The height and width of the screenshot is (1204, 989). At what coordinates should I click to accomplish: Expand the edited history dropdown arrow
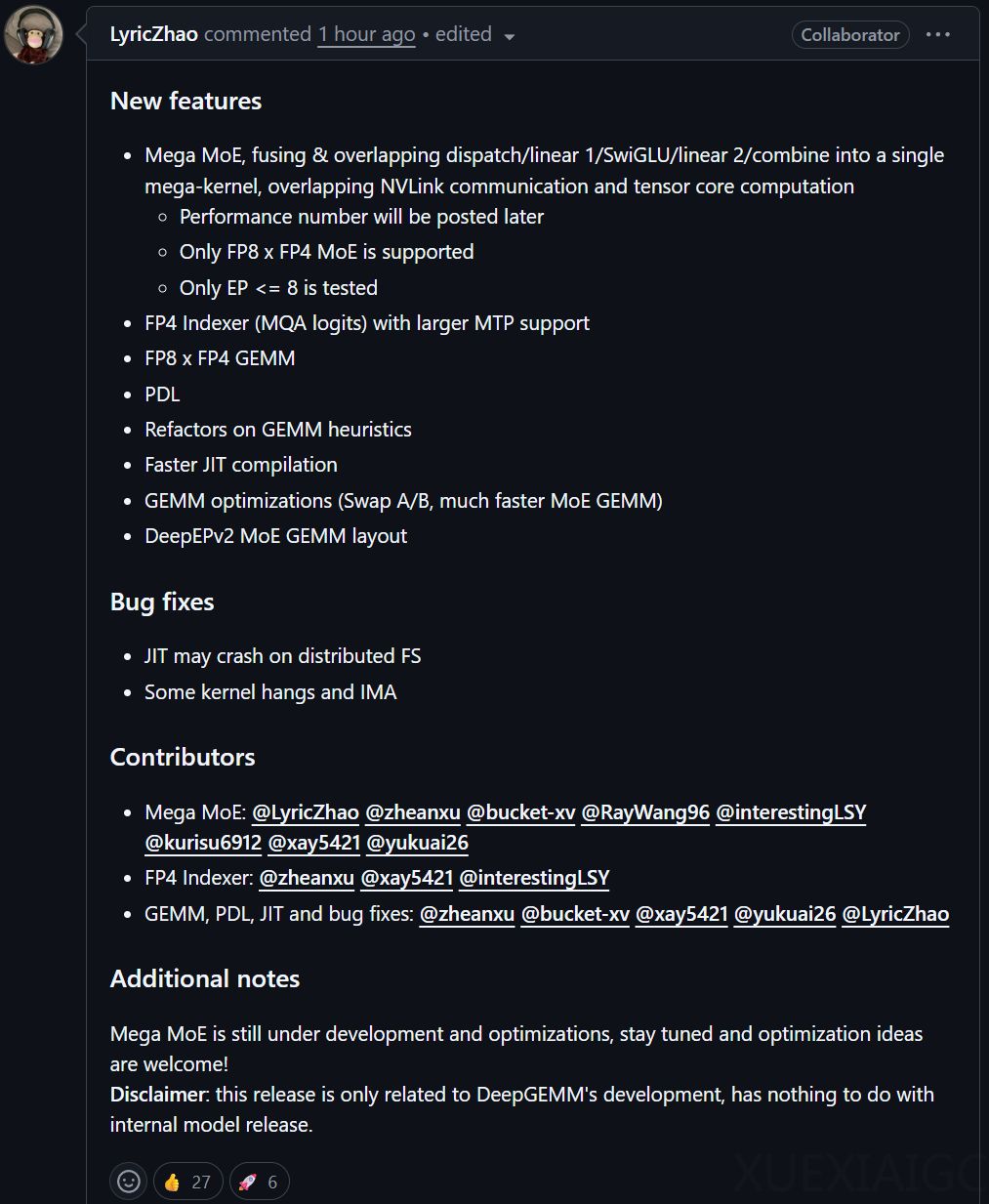tap(509, 36)
